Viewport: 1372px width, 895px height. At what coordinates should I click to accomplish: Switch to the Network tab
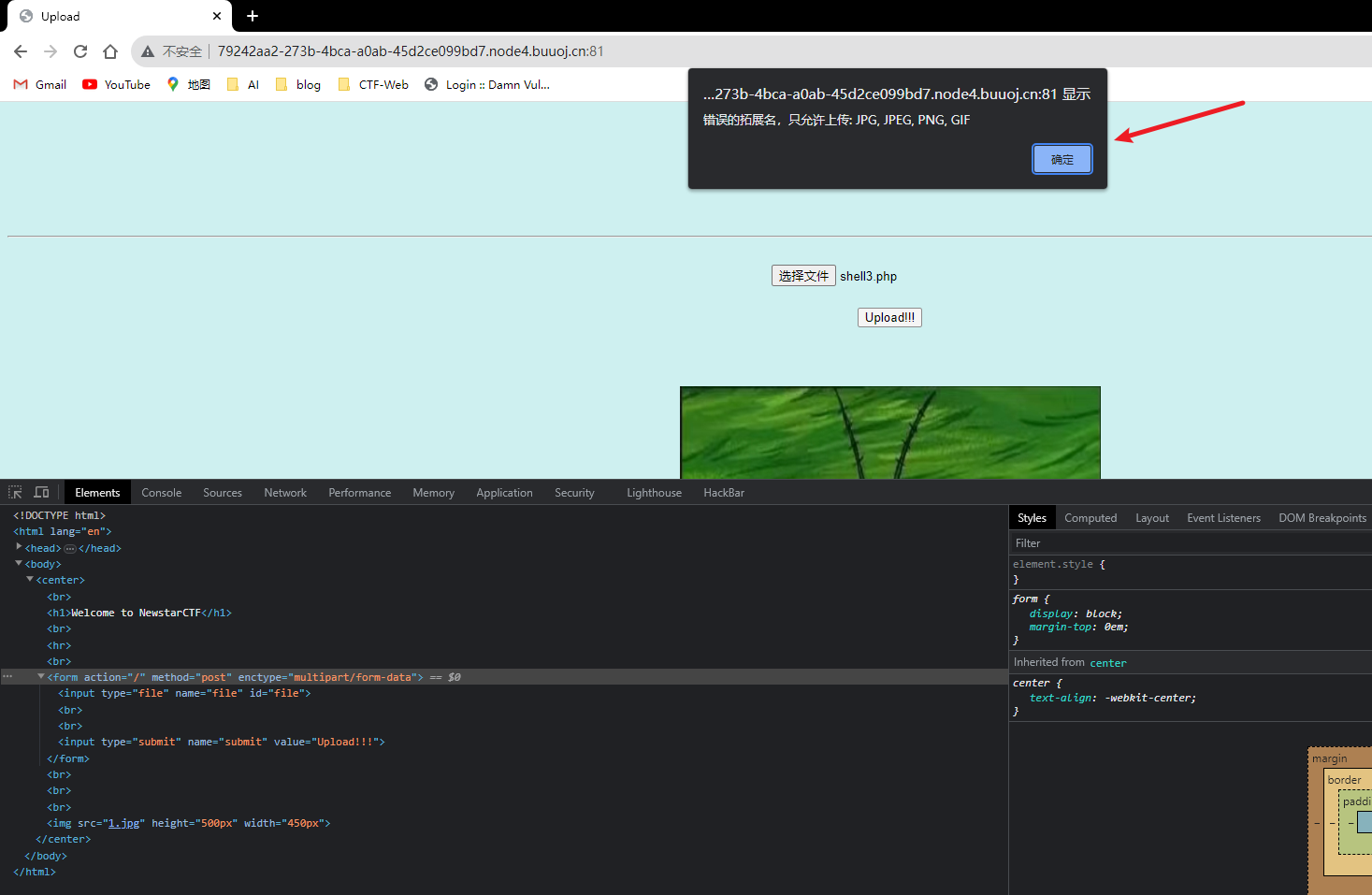pyautogui.click(x=285, y=493)
